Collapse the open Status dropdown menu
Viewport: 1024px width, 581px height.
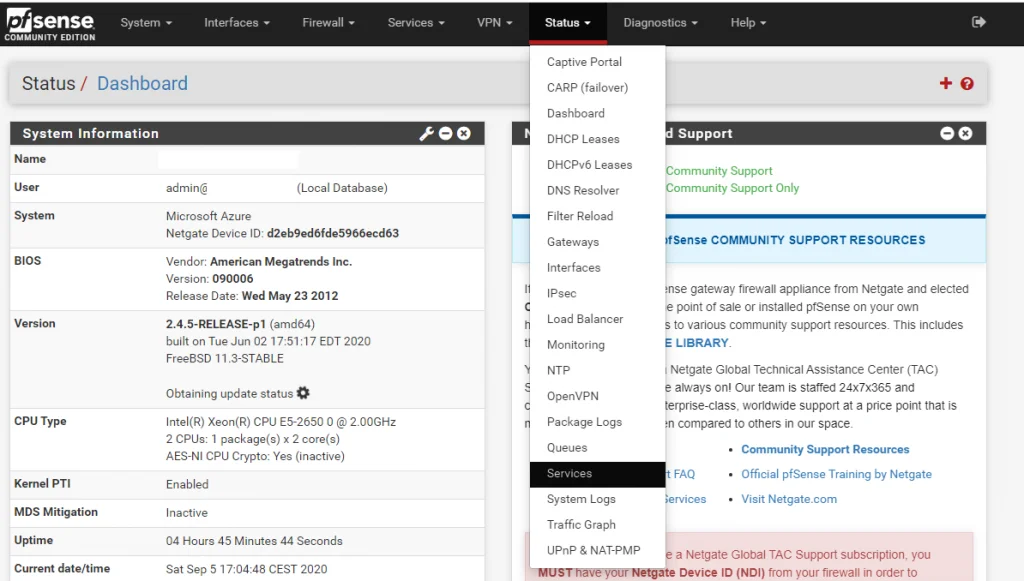pyautogui.click(x=568, y=23)
